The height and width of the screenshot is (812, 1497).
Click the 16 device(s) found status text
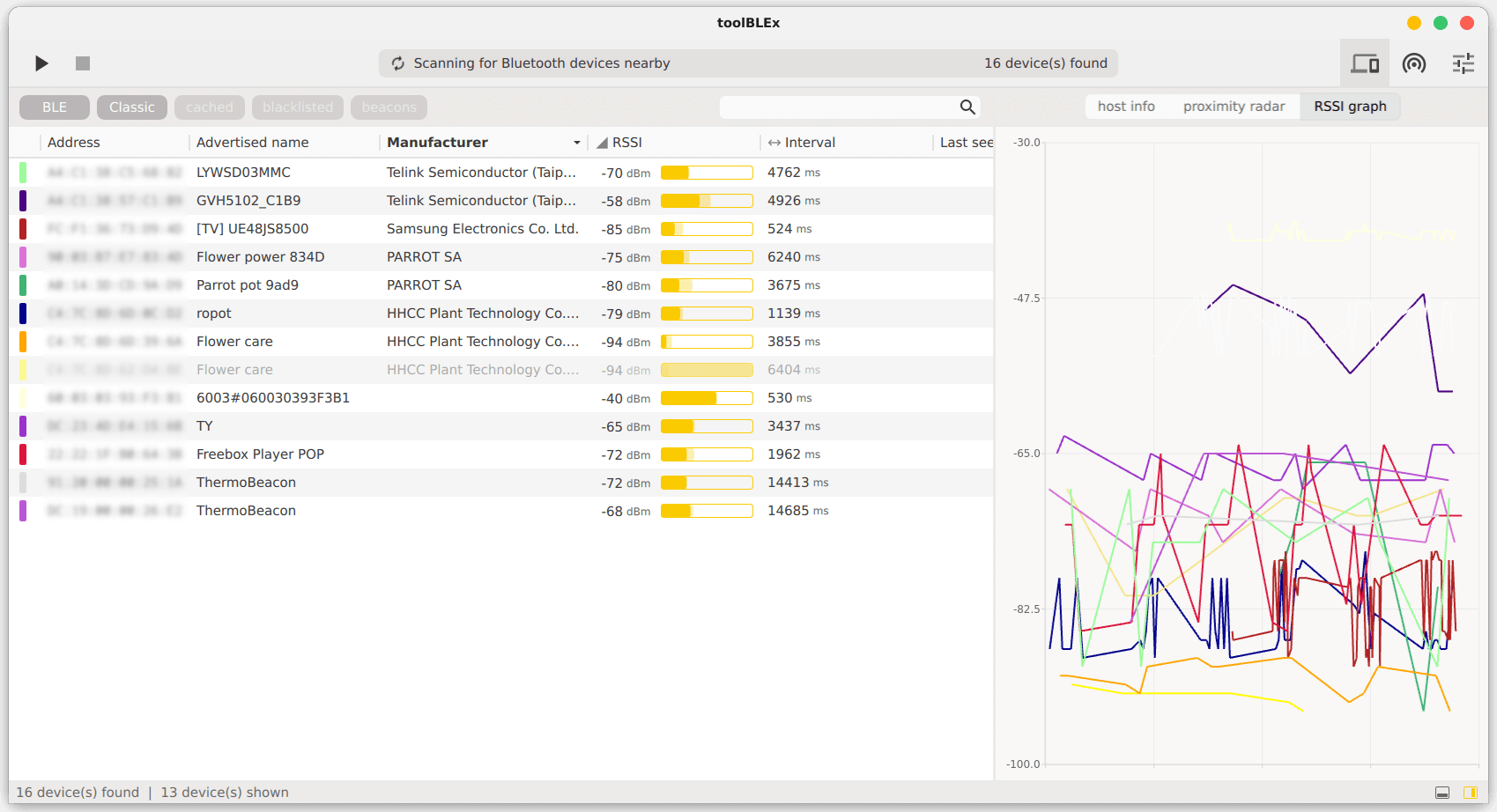tap(78, 793)
